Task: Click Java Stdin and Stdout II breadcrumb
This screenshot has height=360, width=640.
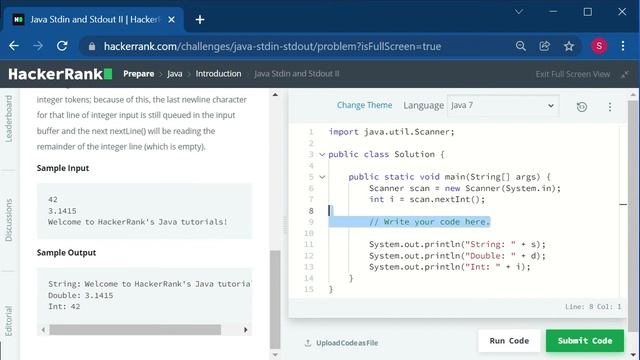Action: (x=297, y=74)
